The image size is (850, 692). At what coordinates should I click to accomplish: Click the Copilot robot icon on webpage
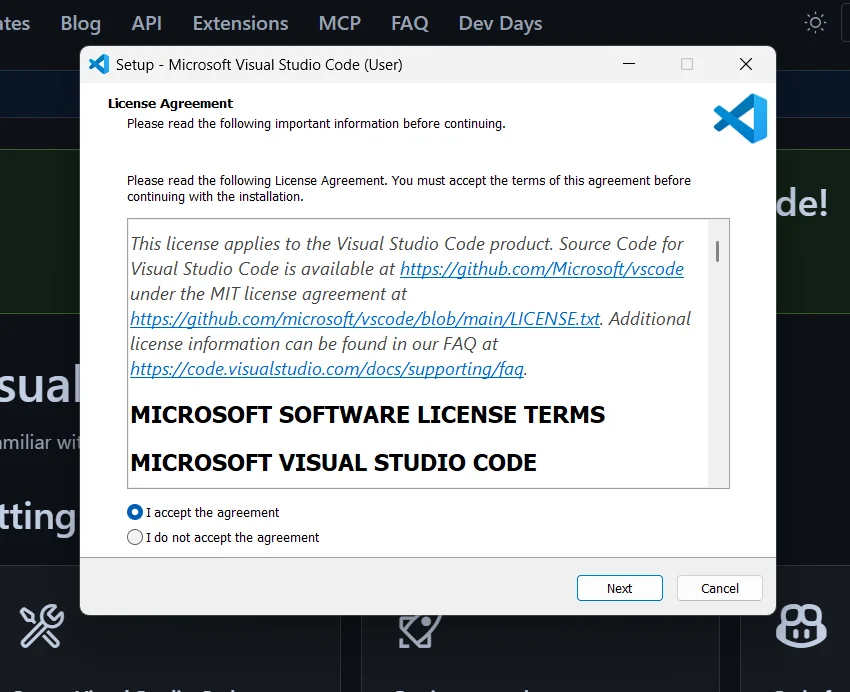pyautogui.click(x=801, y=626)
